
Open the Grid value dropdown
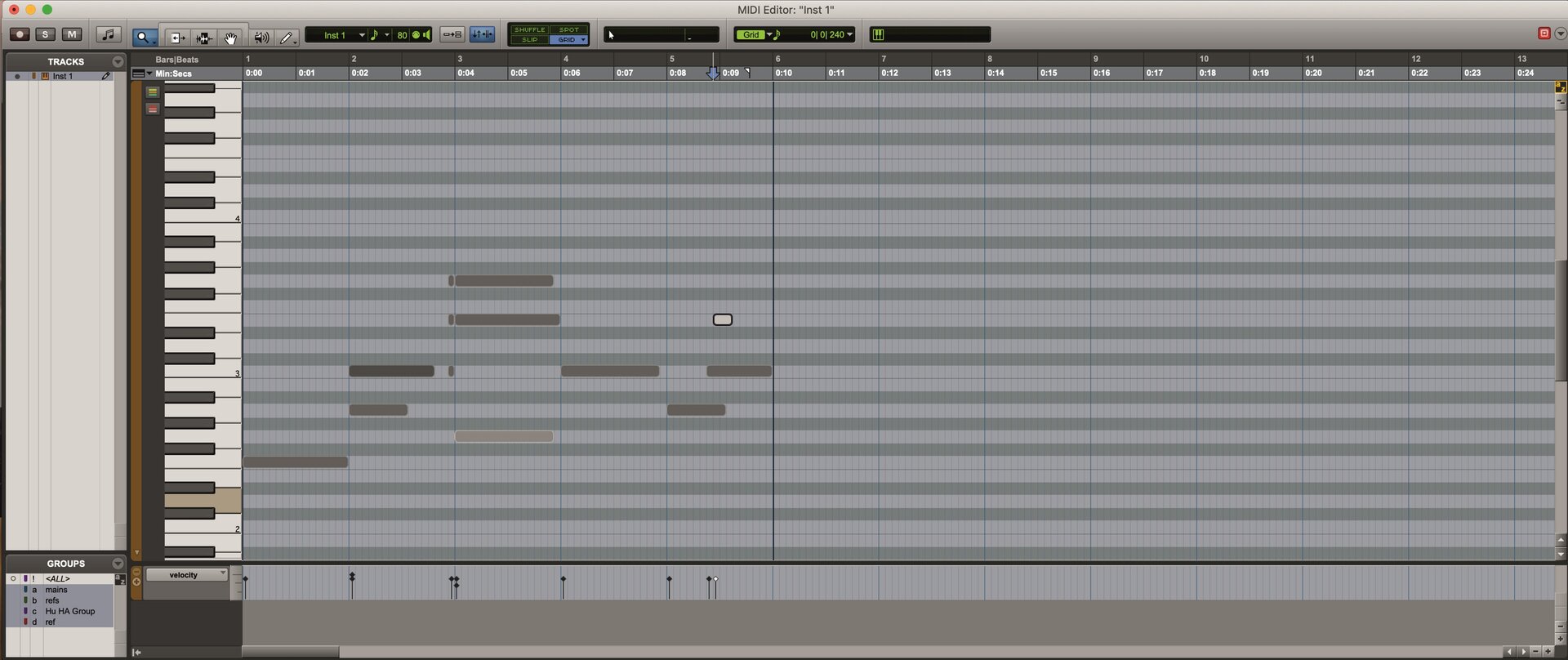pos(850,34)
